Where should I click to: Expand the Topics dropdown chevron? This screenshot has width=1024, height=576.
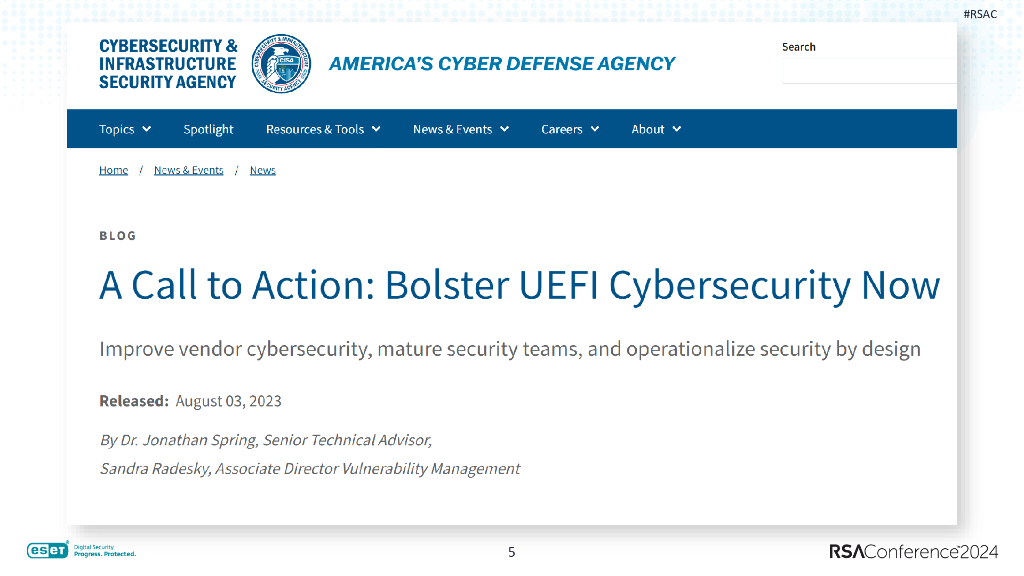tap(147, 129)
